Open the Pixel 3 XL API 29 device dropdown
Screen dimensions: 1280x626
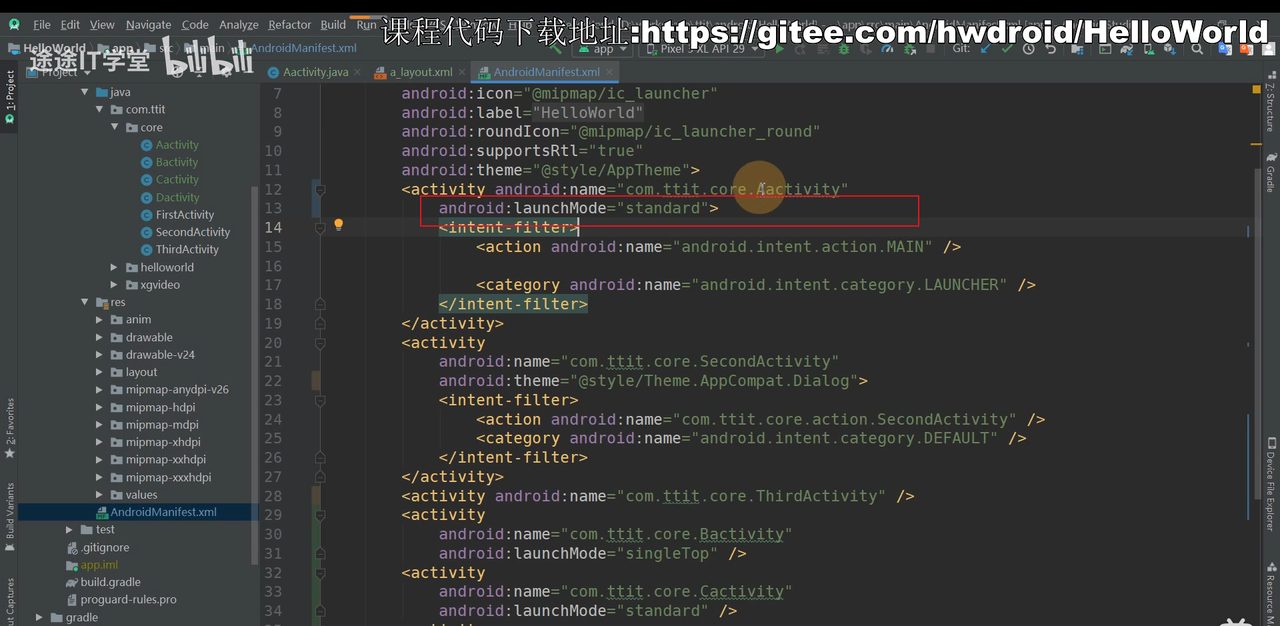pyautogui.click(x=700, y=49)
